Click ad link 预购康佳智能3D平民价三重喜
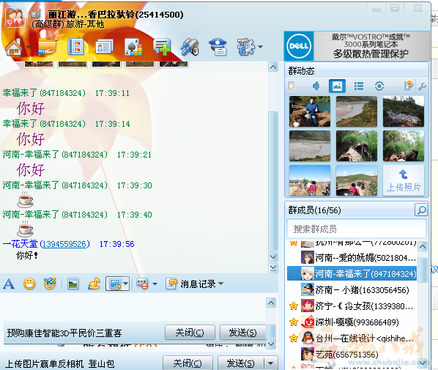438x370 pixels. click(64, 333)
